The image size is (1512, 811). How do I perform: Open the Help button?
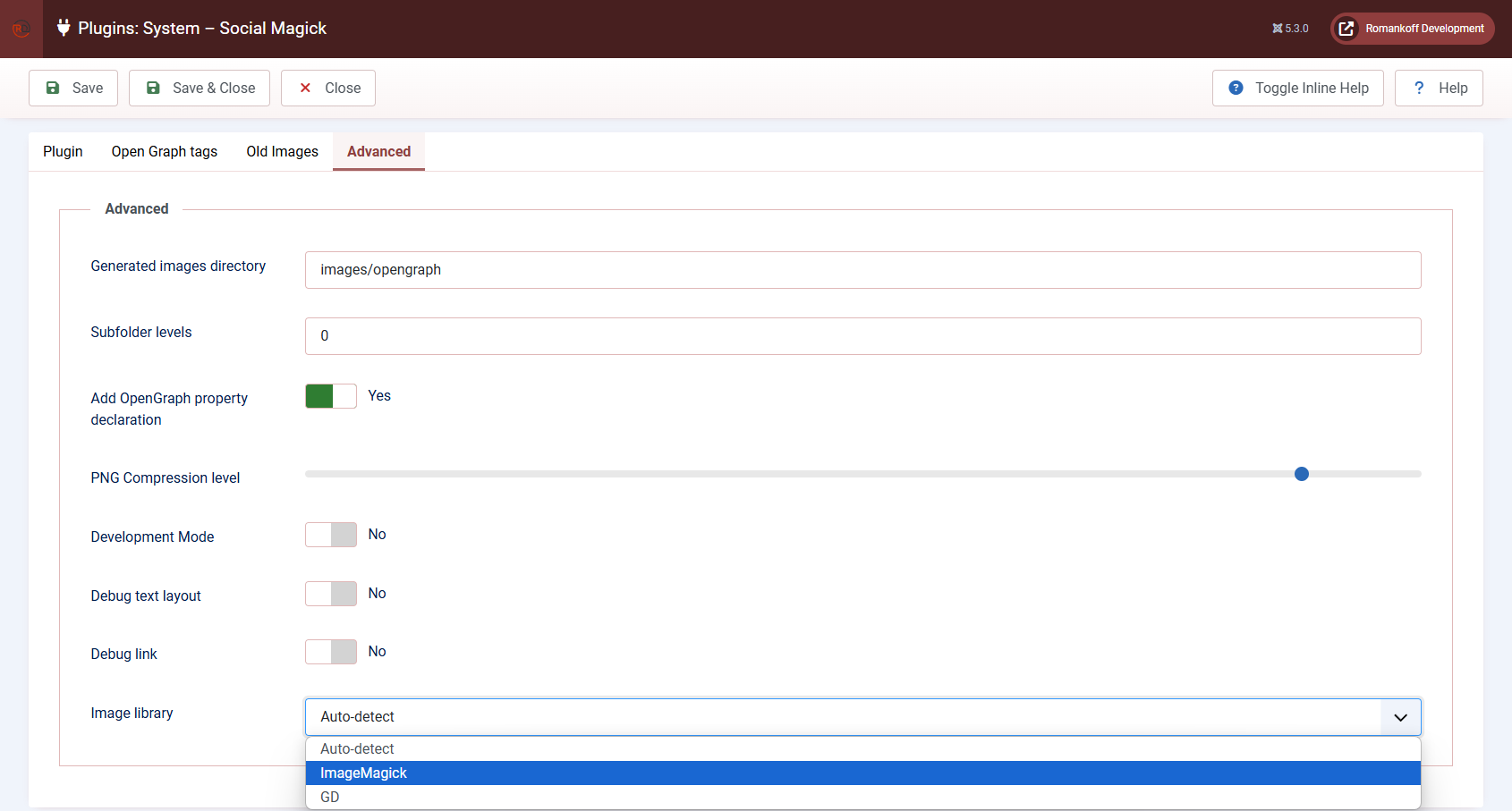pos(1439,88)
